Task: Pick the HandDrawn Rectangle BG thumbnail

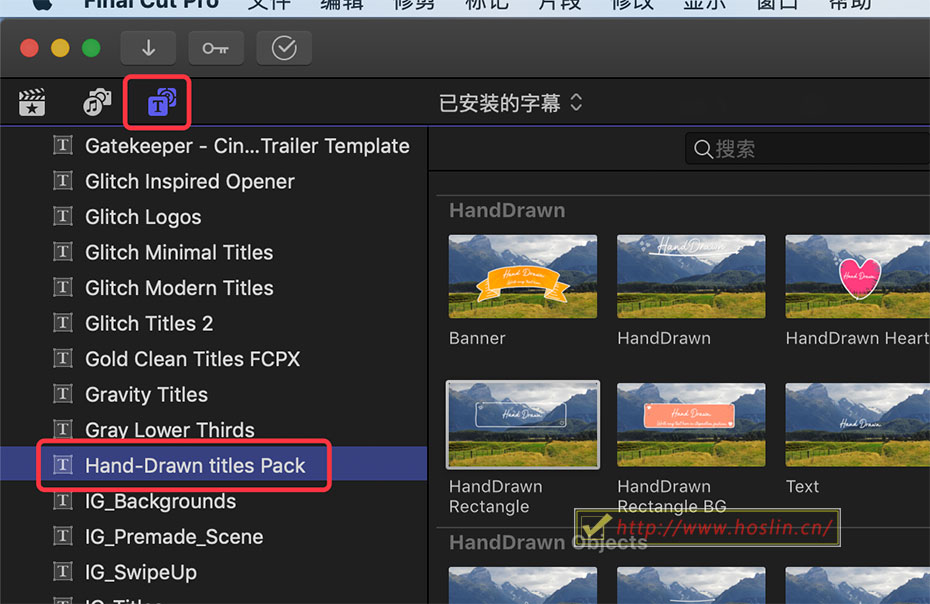Action: tap(691, 425)
